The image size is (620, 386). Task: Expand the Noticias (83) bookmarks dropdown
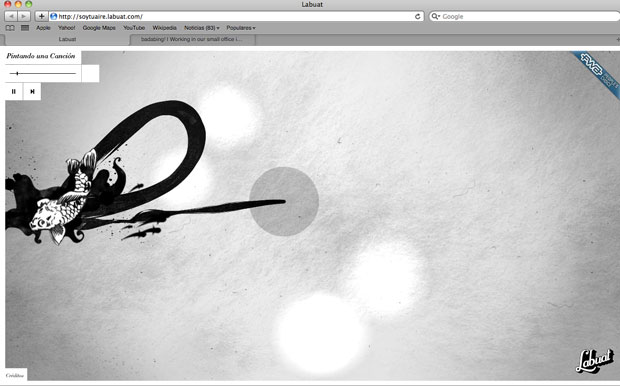(202, 28)
